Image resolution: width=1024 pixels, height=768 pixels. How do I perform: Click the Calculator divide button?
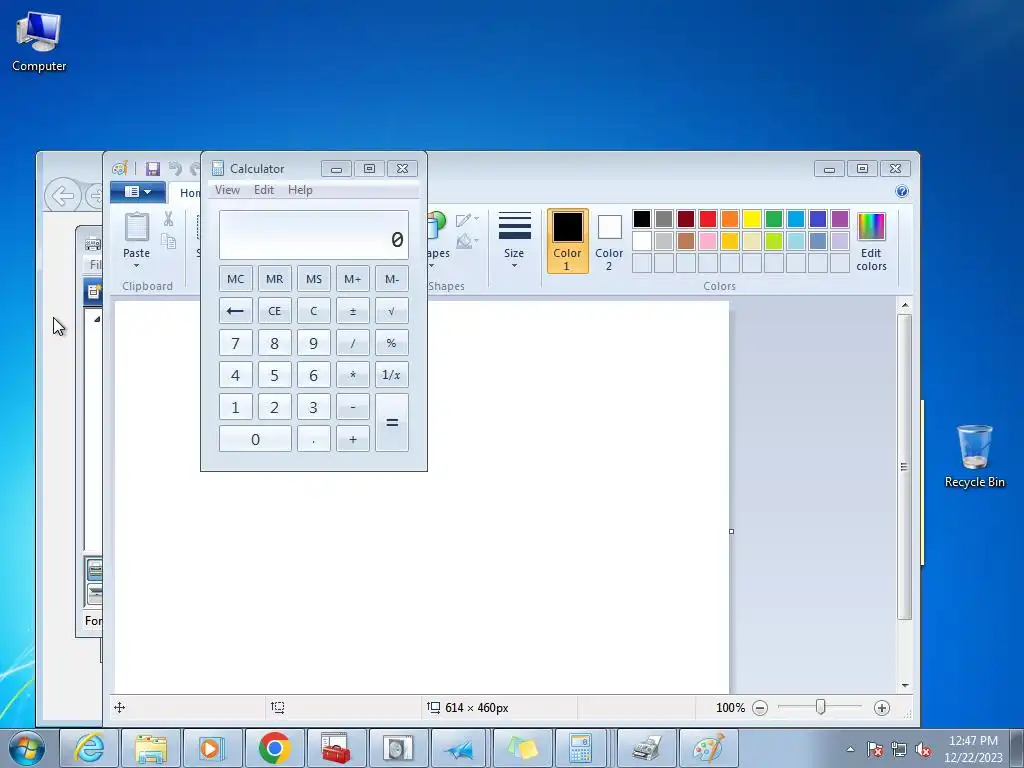point(353,343)
